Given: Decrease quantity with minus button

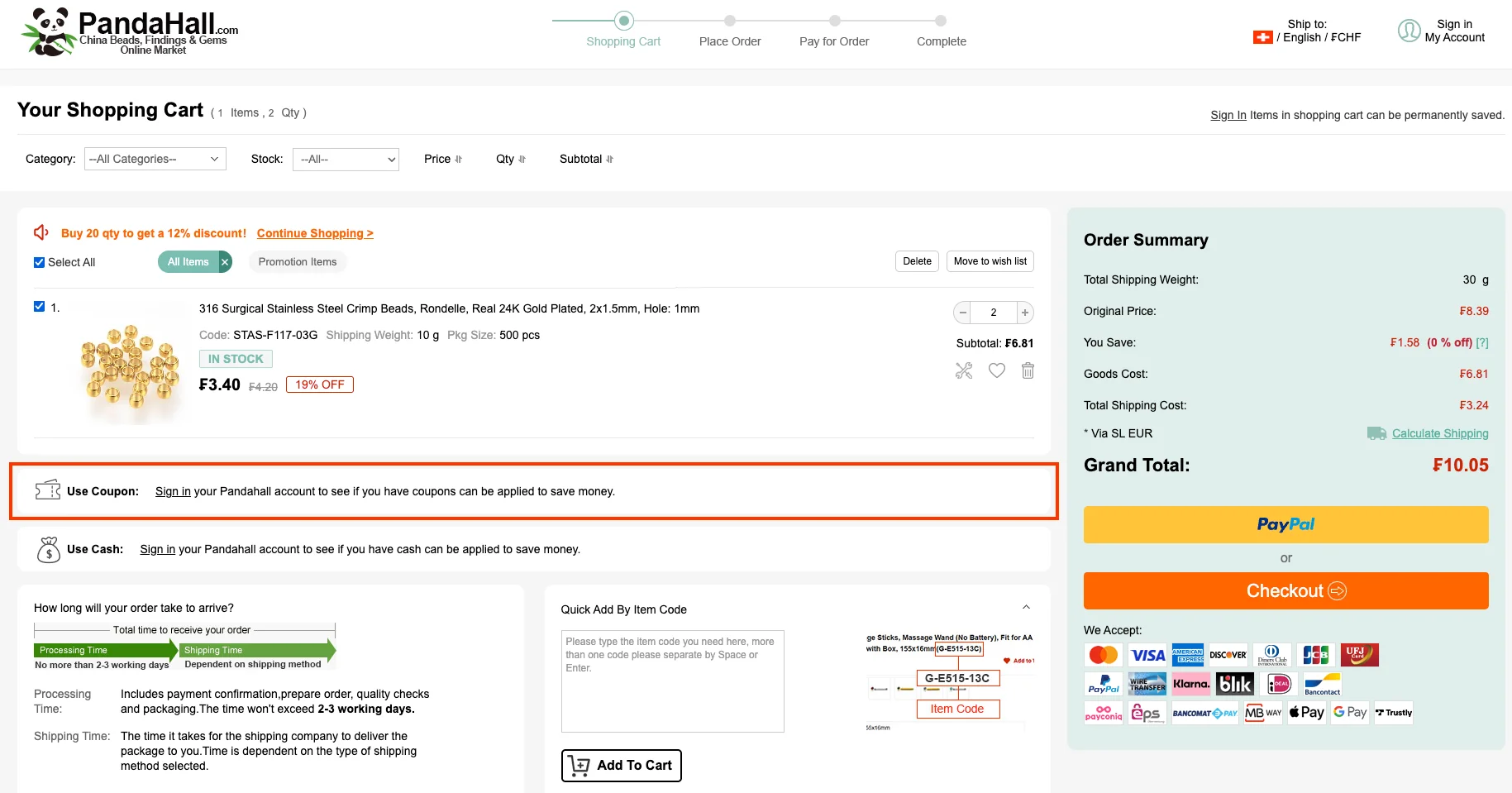Looking at the screenshot, I should click(x=962, y=313).
